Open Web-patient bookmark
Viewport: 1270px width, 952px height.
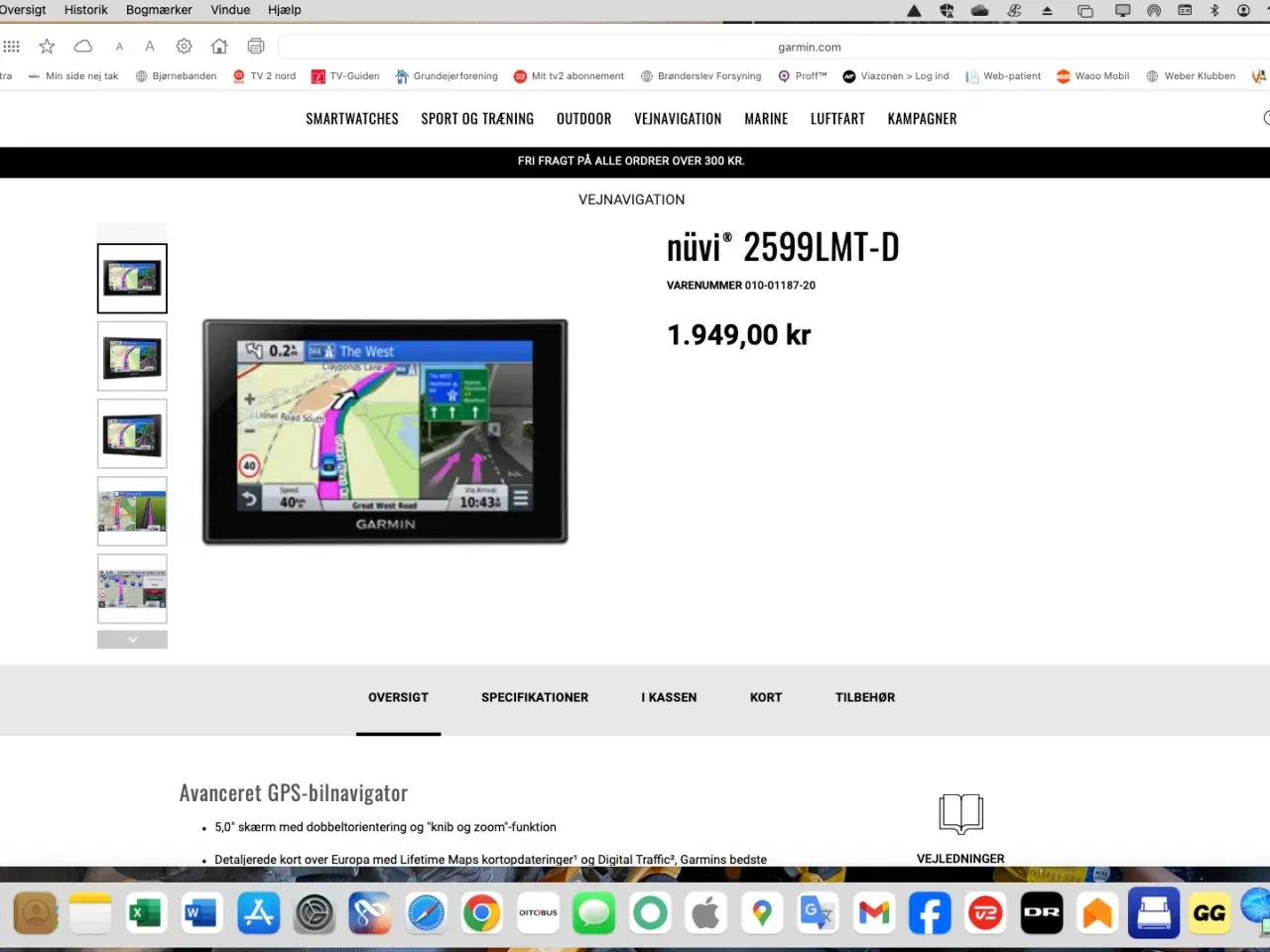(1003, 76)
